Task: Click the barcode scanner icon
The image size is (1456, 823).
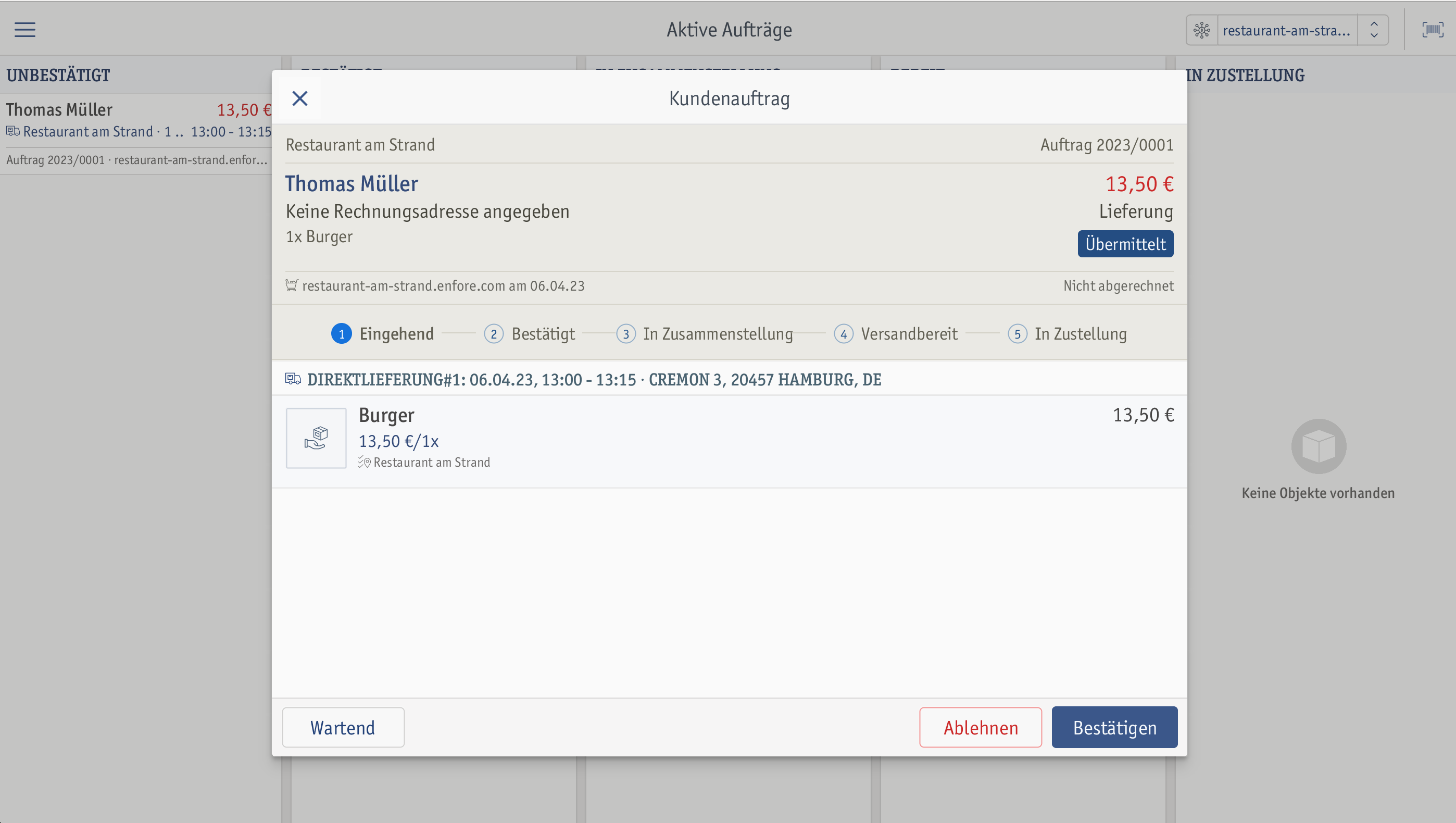Action: pyautogui.click(x=1433, y=29)
